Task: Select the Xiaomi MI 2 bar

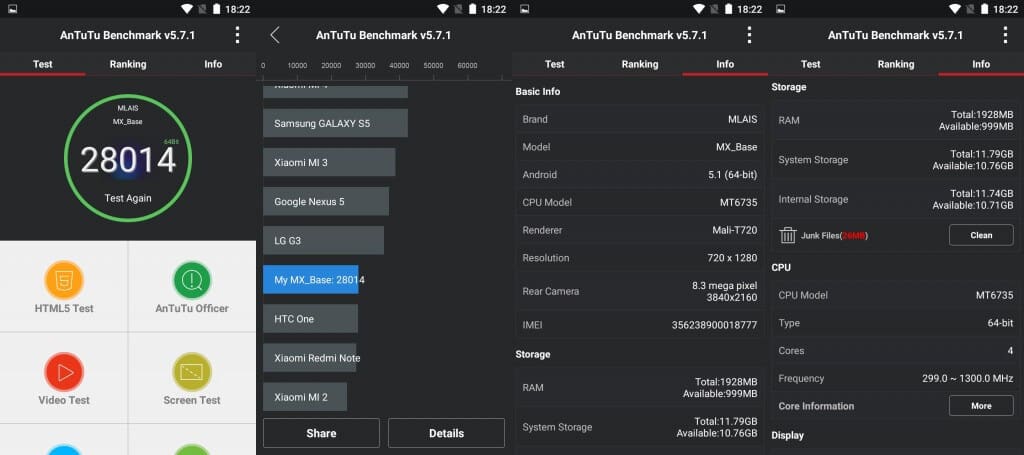Action: [305, 397]
